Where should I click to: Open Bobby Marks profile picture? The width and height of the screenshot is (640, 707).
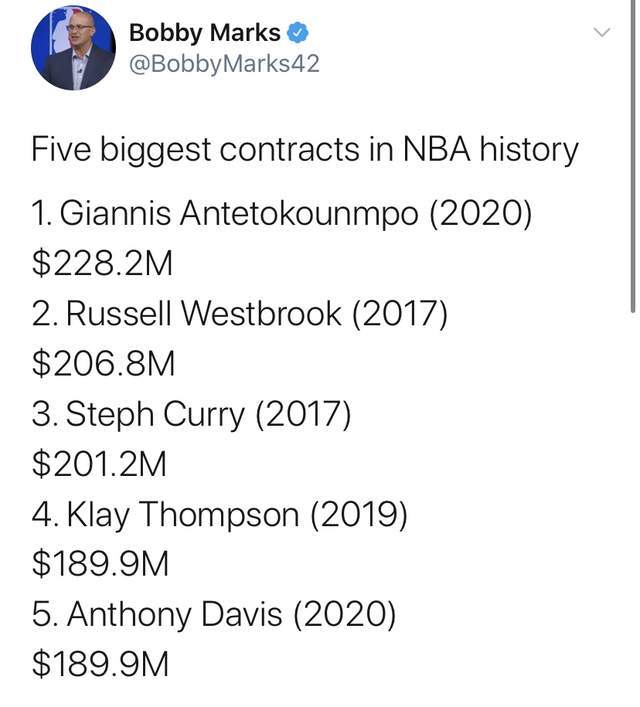pyautogui.click(x=73, y=48)
